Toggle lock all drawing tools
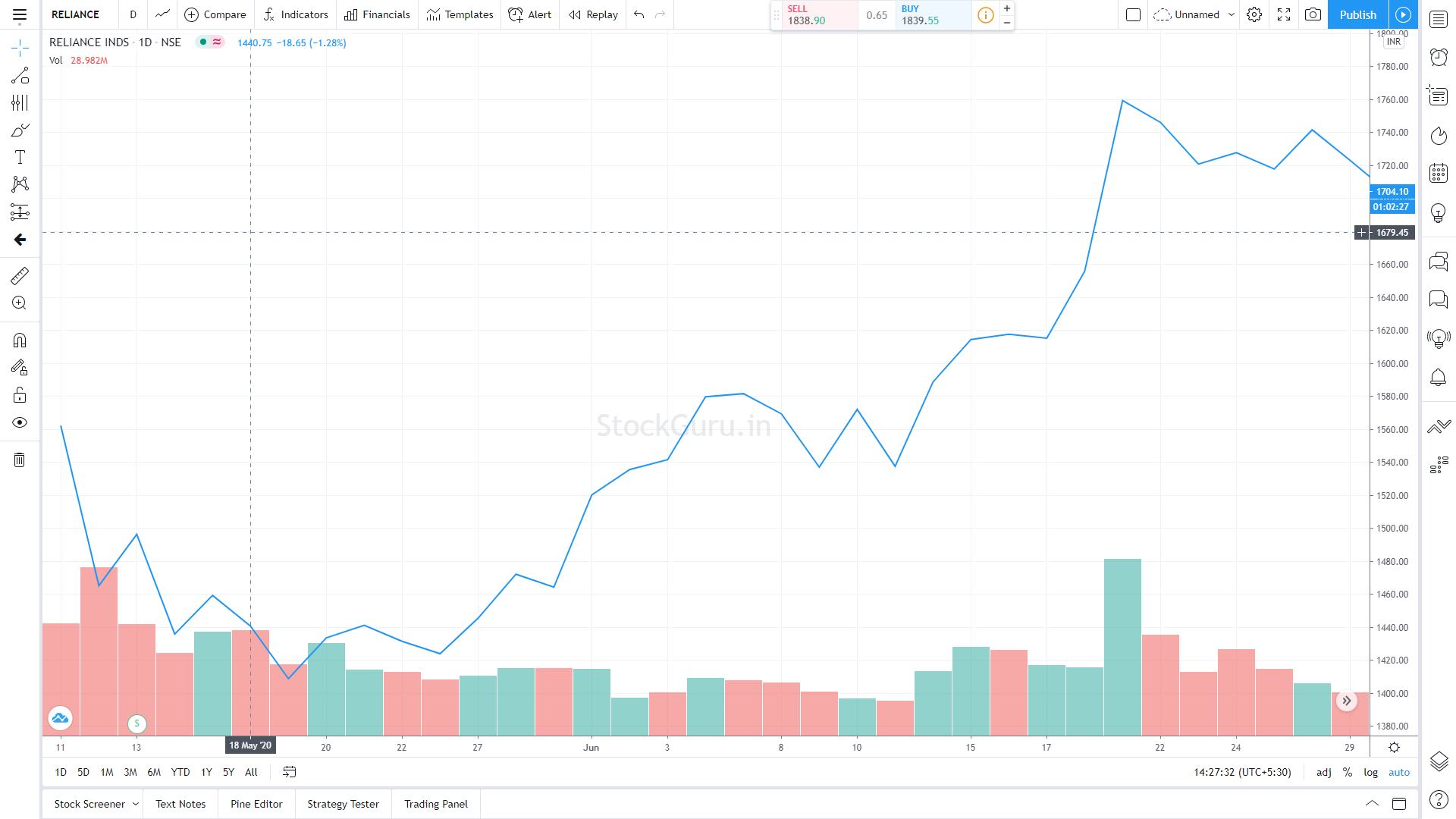This screenshot has height=819, width=1456. pos(20,395)
